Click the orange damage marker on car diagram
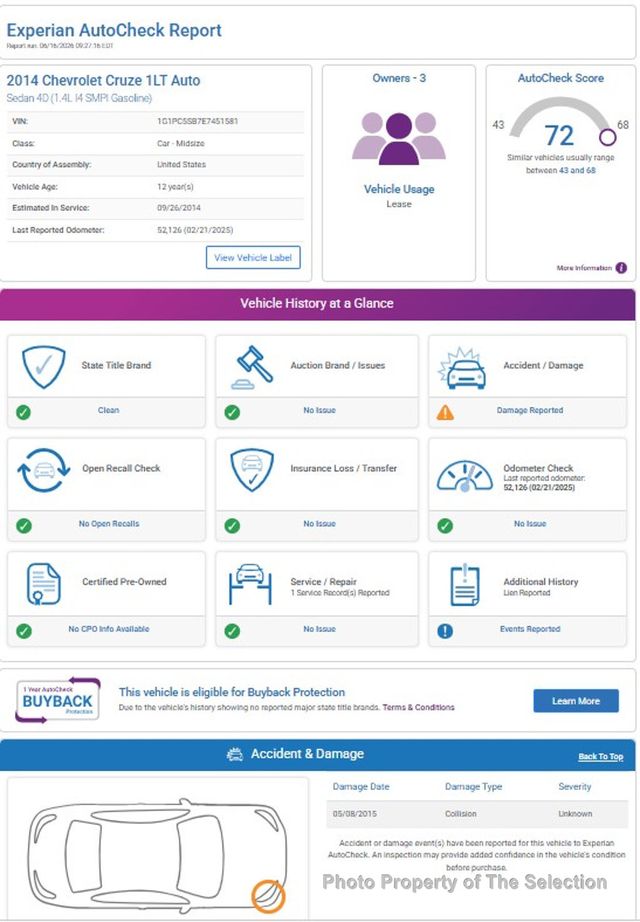 268,897
